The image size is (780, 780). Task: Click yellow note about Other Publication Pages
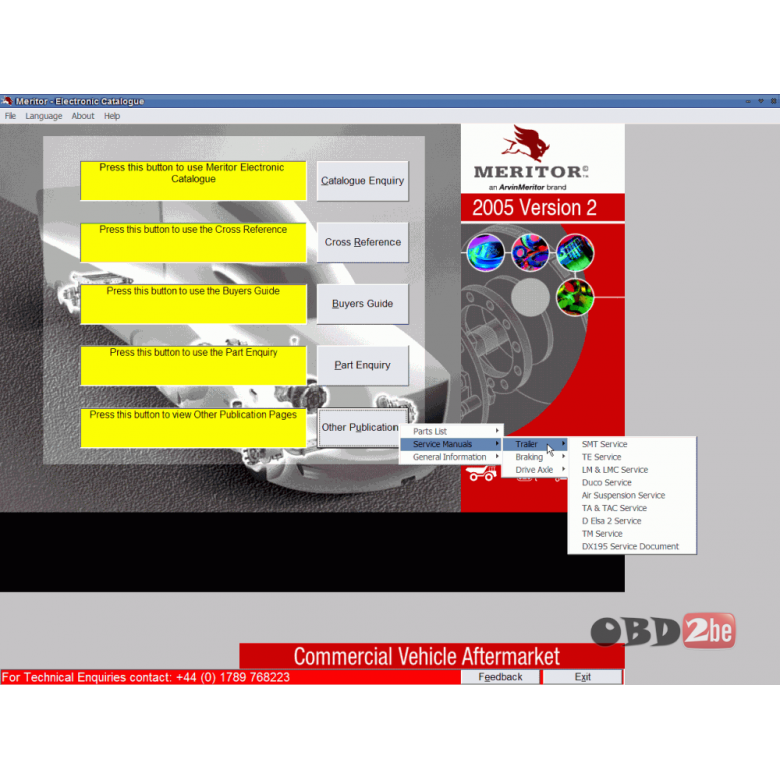194,428
